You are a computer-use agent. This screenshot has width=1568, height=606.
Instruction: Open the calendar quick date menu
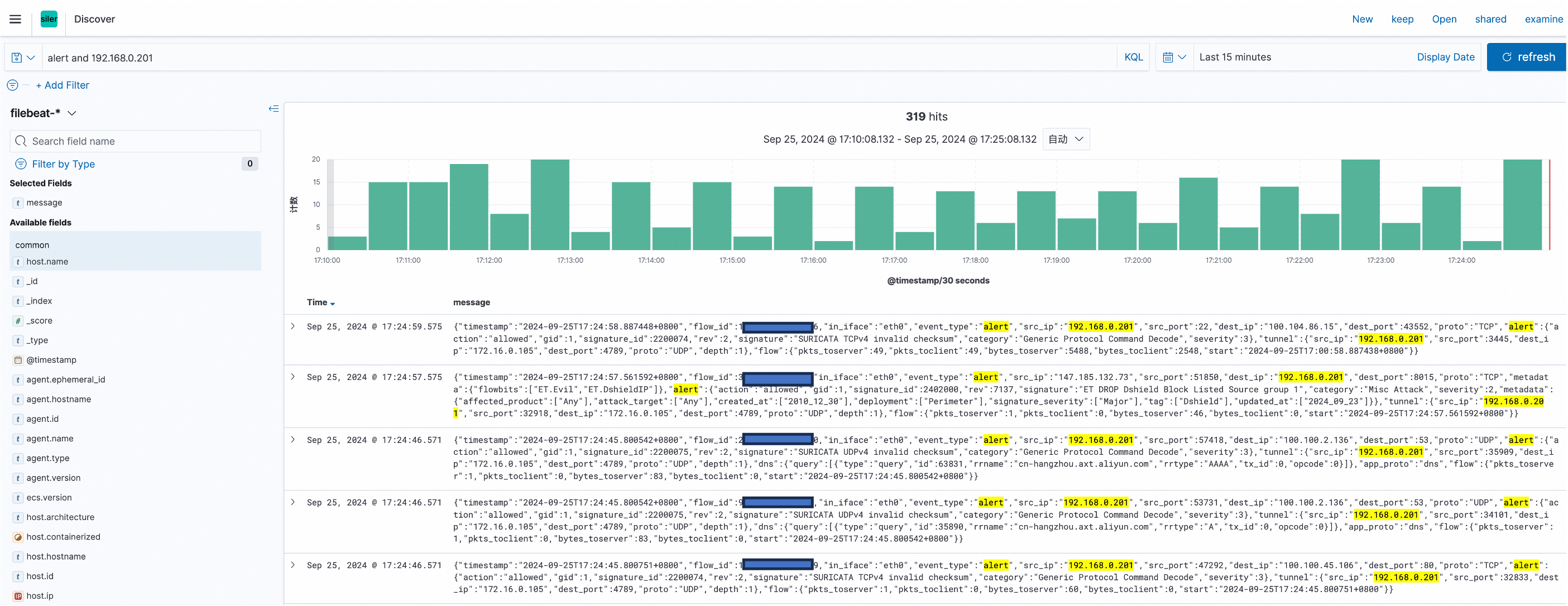(x=1174, y=57)
